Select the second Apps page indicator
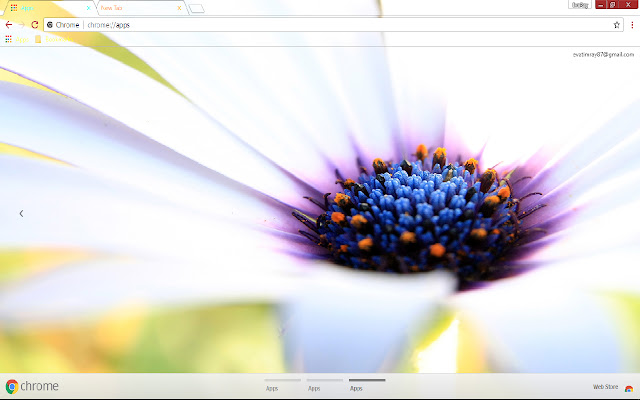Viewport: 640px width, 400px height. pos(325,385)
